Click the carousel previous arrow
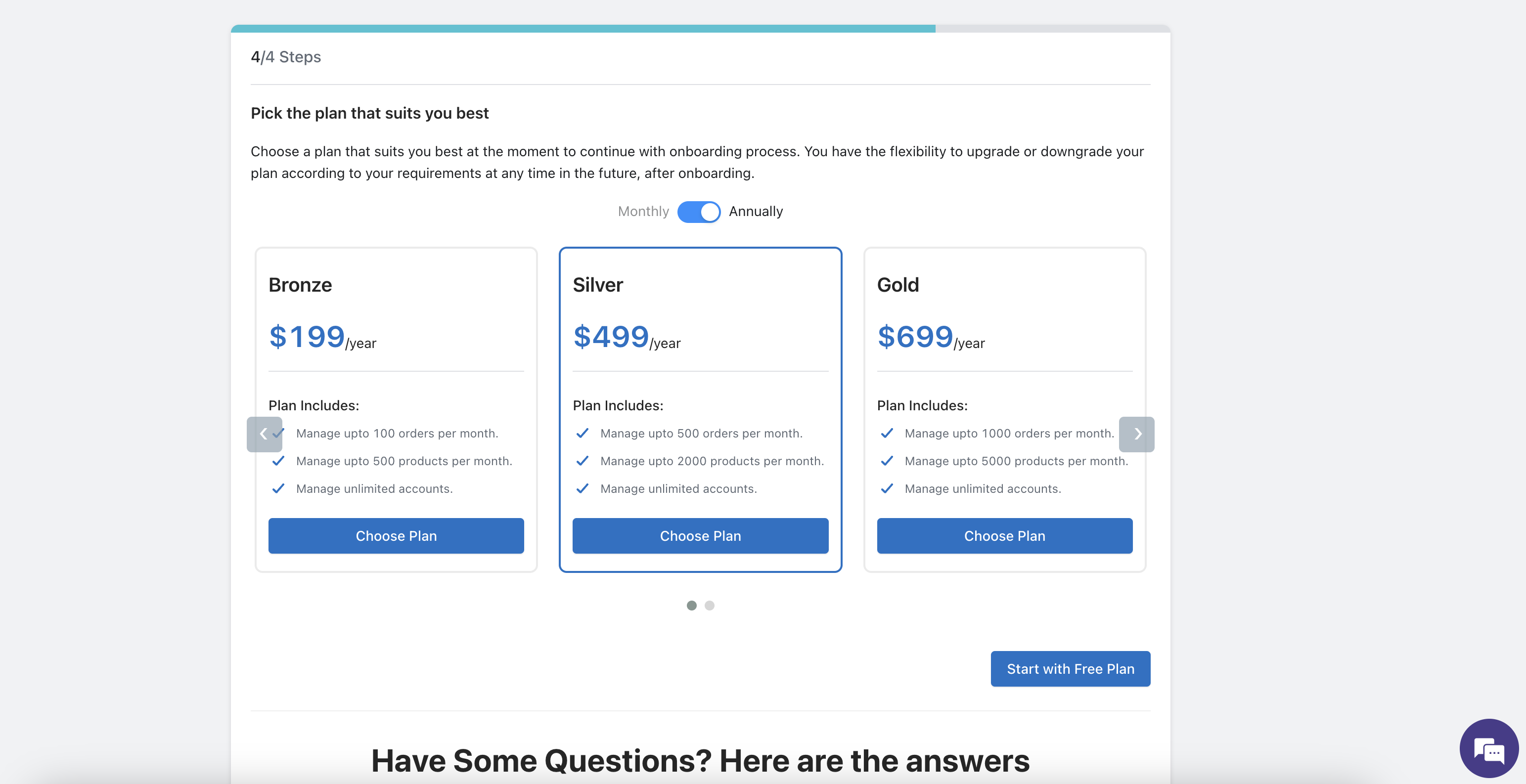Screen dimensions: 1526x784 coord(264,434)
